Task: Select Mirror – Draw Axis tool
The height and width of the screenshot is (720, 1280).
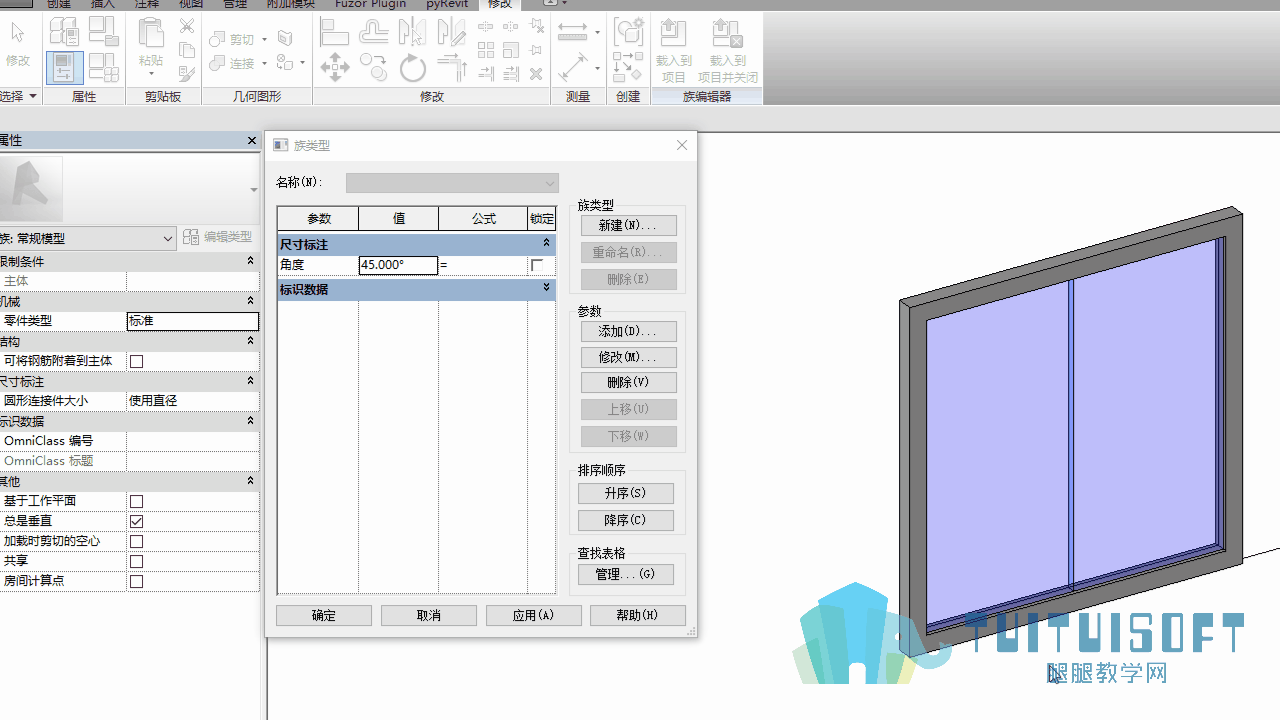Action: click(x=451, y=33)
